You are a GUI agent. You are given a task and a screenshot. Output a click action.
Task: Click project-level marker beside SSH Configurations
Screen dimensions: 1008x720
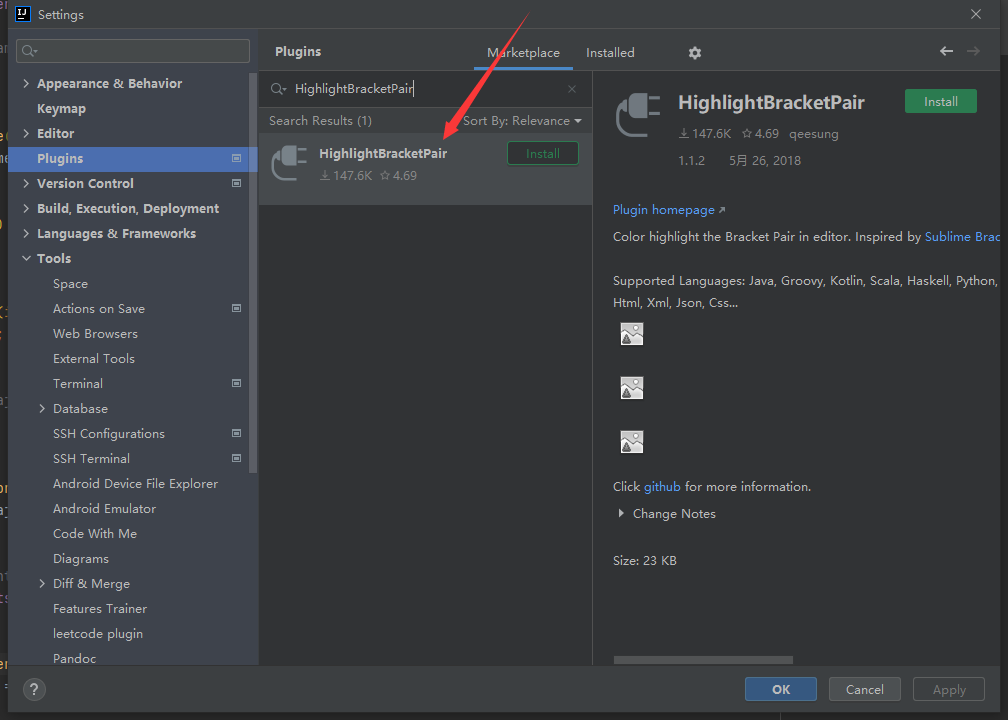tap(237, 433)
